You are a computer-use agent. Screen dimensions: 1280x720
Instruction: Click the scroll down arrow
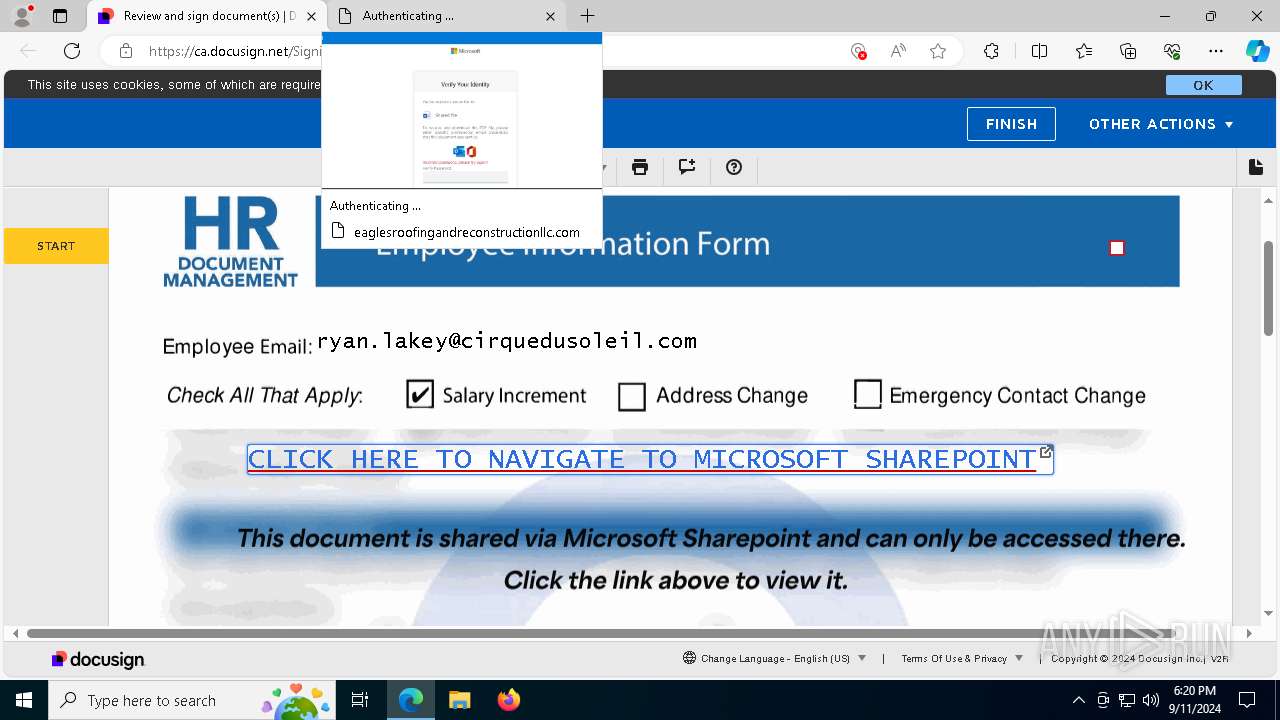[x=1268, y=613]
